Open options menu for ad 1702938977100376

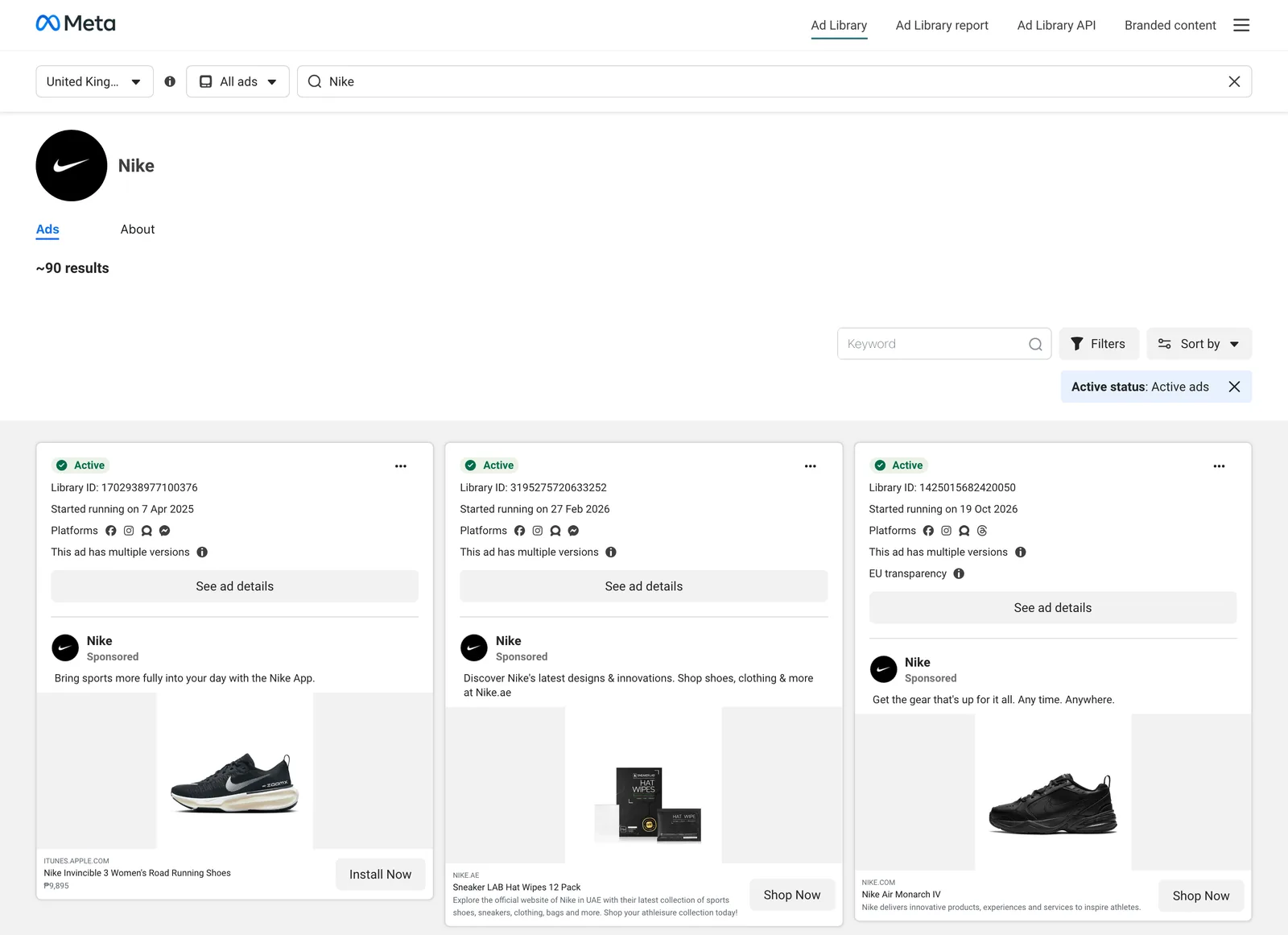[401, 466]
